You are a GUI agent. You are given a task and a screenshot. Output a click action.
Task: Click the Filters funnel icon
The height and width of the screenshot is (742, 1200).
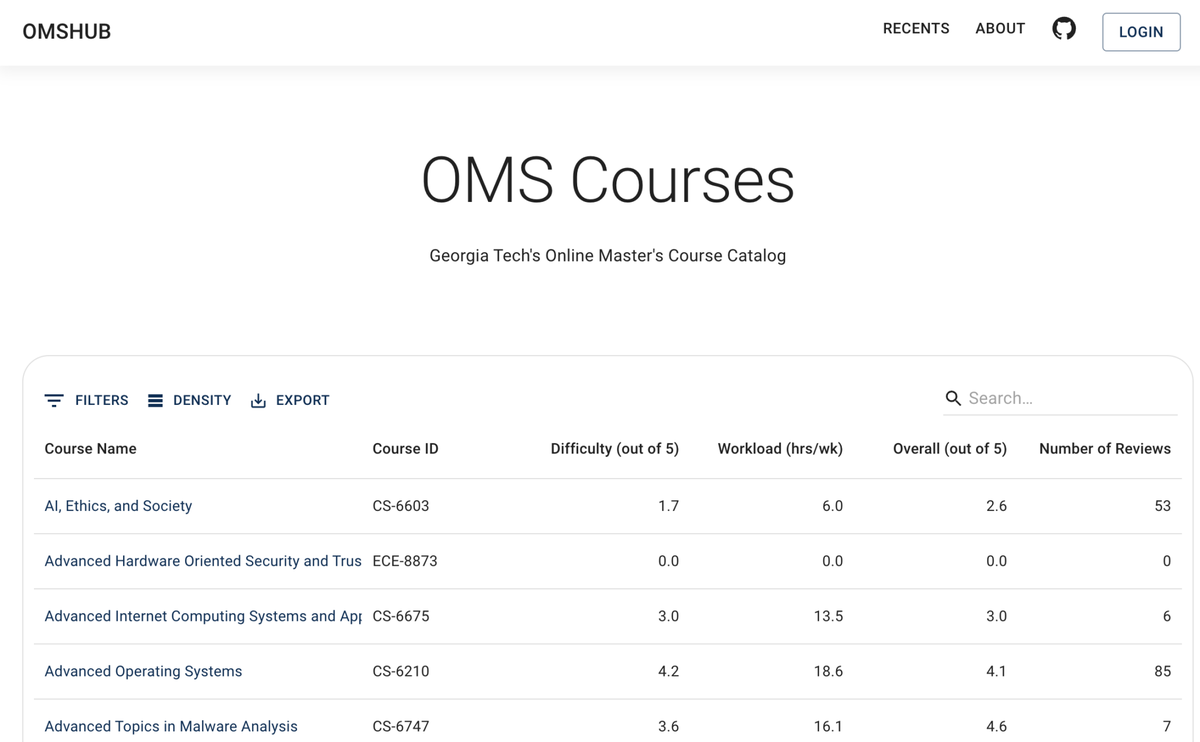point(54,401)
